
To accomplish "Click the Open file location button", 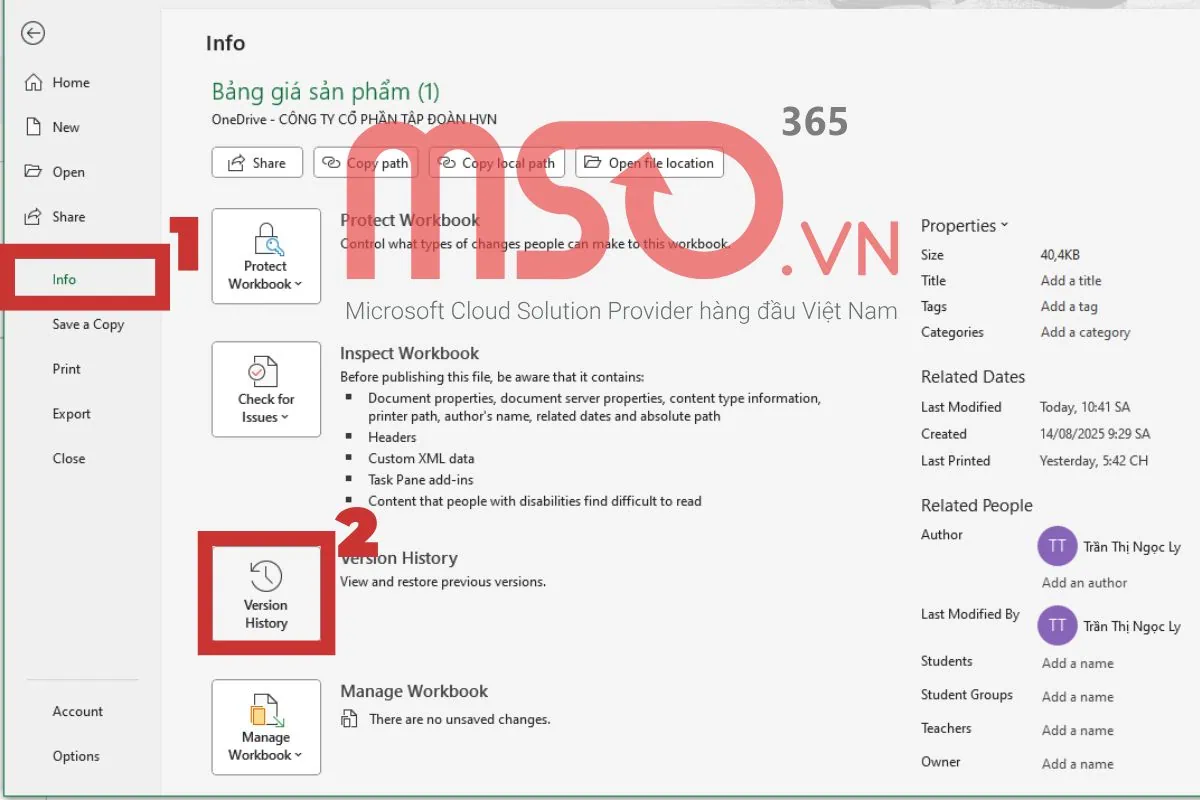I will [x=649, y=163].
